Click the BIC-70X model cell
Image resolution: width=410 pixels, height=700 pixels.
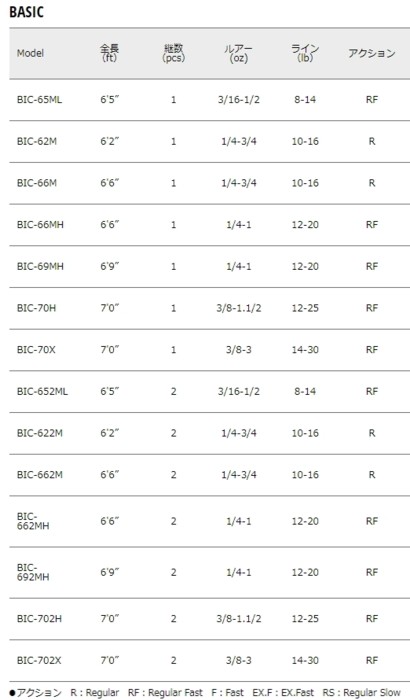[36, 350]
